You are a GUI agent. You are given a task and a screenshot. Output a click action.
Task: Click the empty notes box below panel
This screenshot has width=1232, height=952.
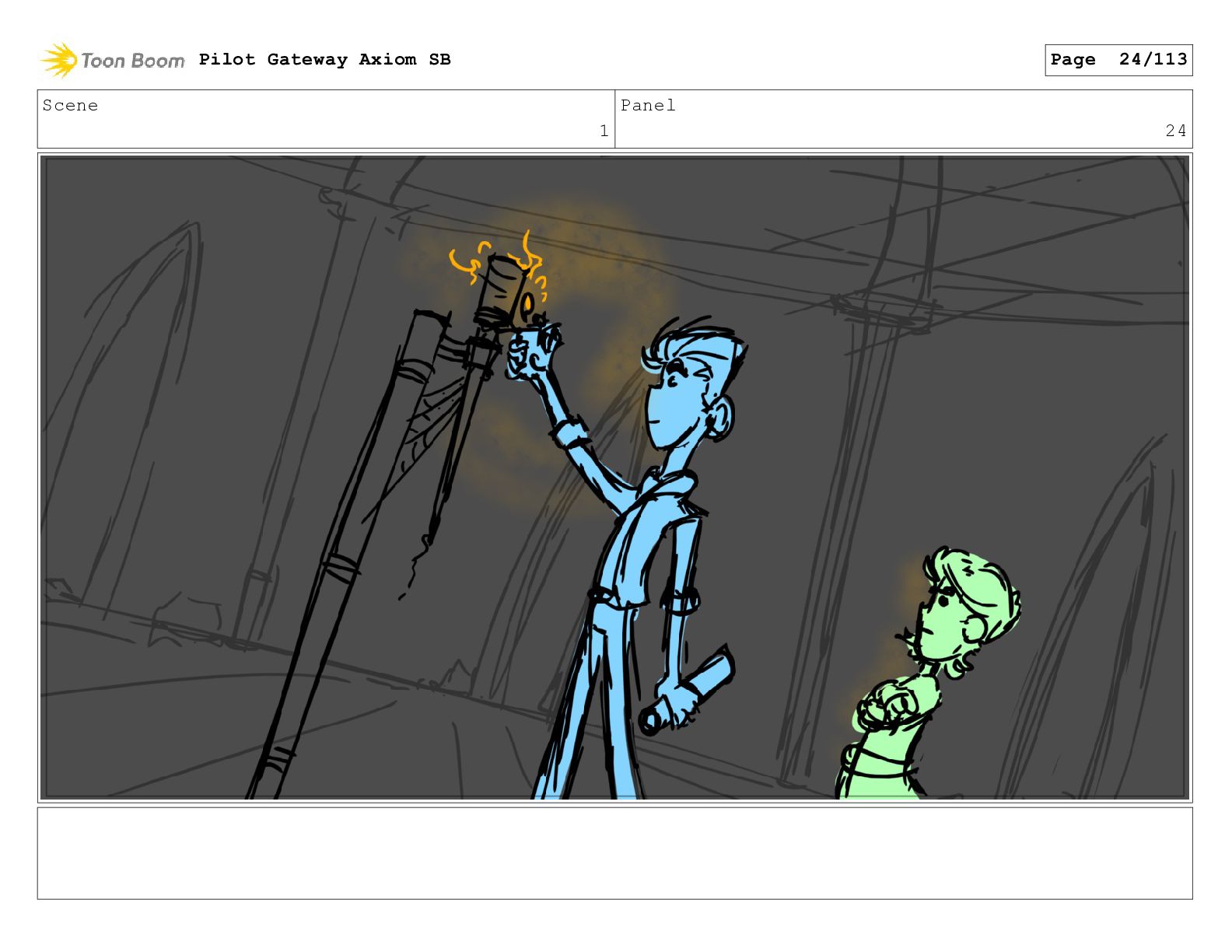pos(615,853)
